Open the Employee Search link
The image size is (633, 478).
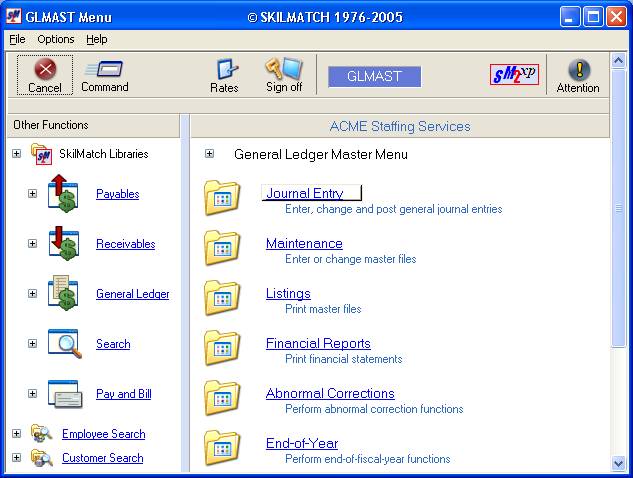pyautogui.click(x=103, y=434)
